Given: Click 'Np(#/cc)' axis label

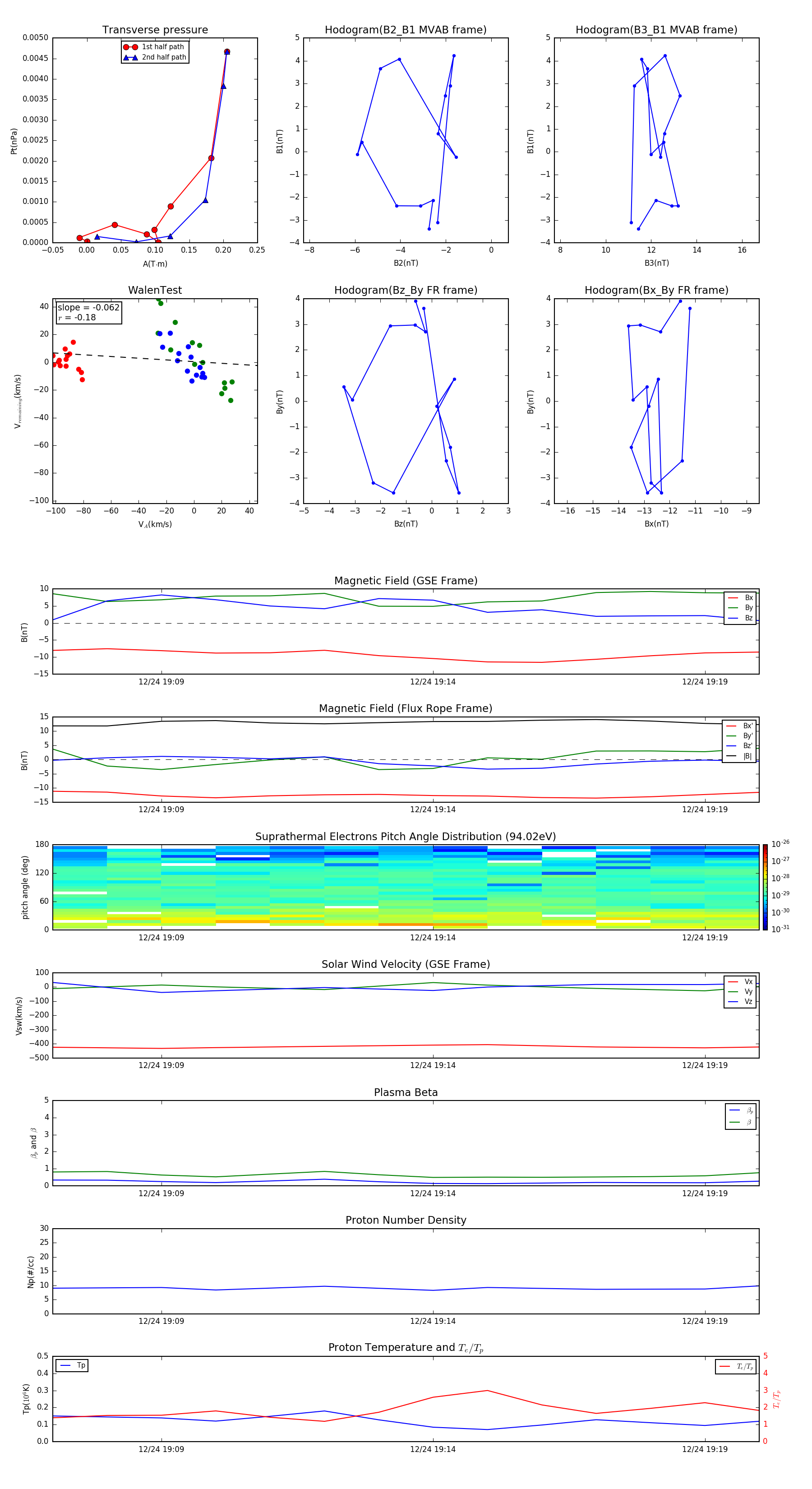Looking at the screenshot, I should coord(31,1272).
